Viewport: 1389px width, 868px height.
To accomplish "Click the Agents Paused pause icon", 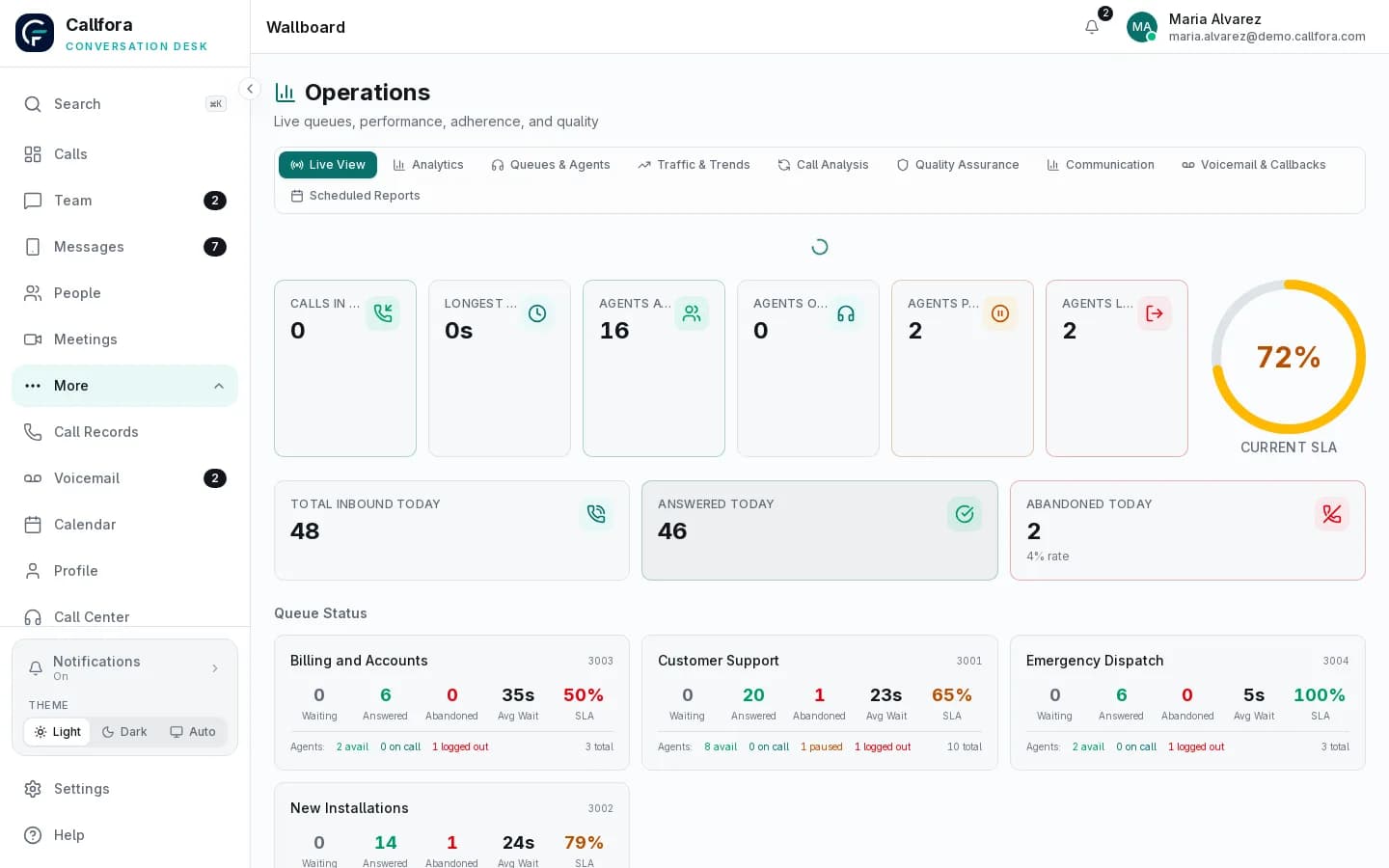I will (x=1000, y=313).
